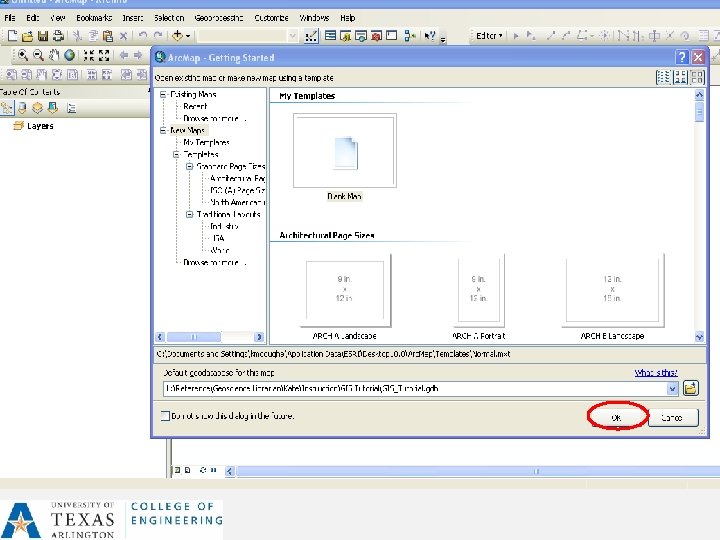Click the What's This help pointer icon
The height and width of the screenshot is (540, 720).
coord(430,36)
